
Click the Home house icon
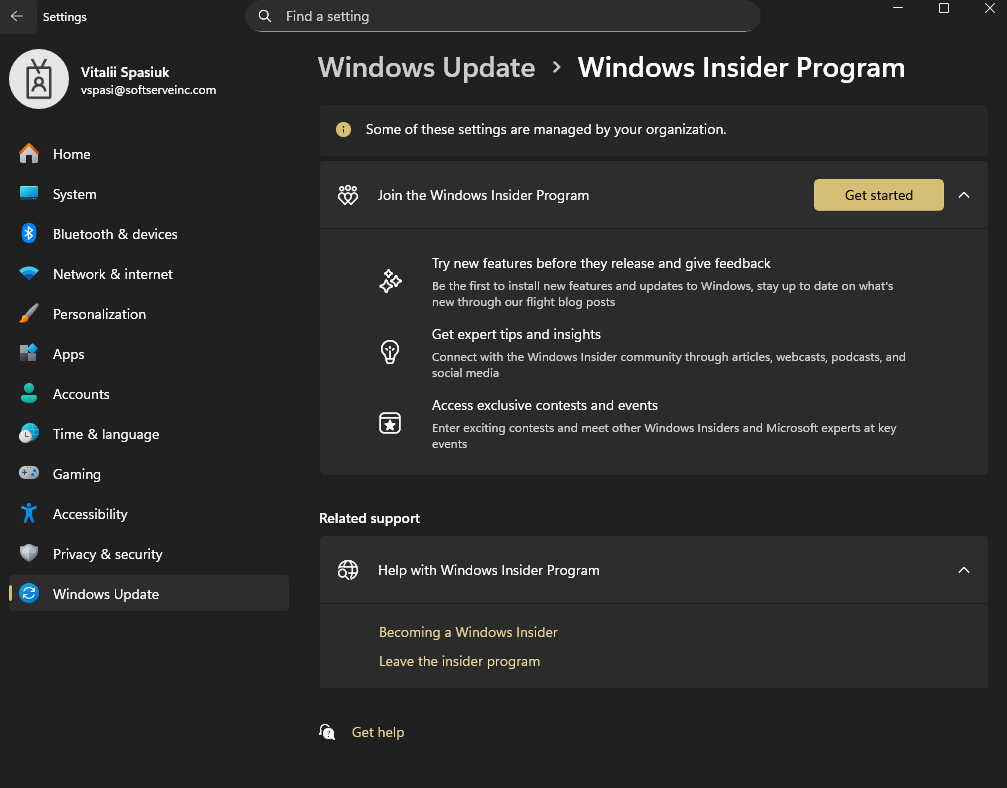pos(28,154)
